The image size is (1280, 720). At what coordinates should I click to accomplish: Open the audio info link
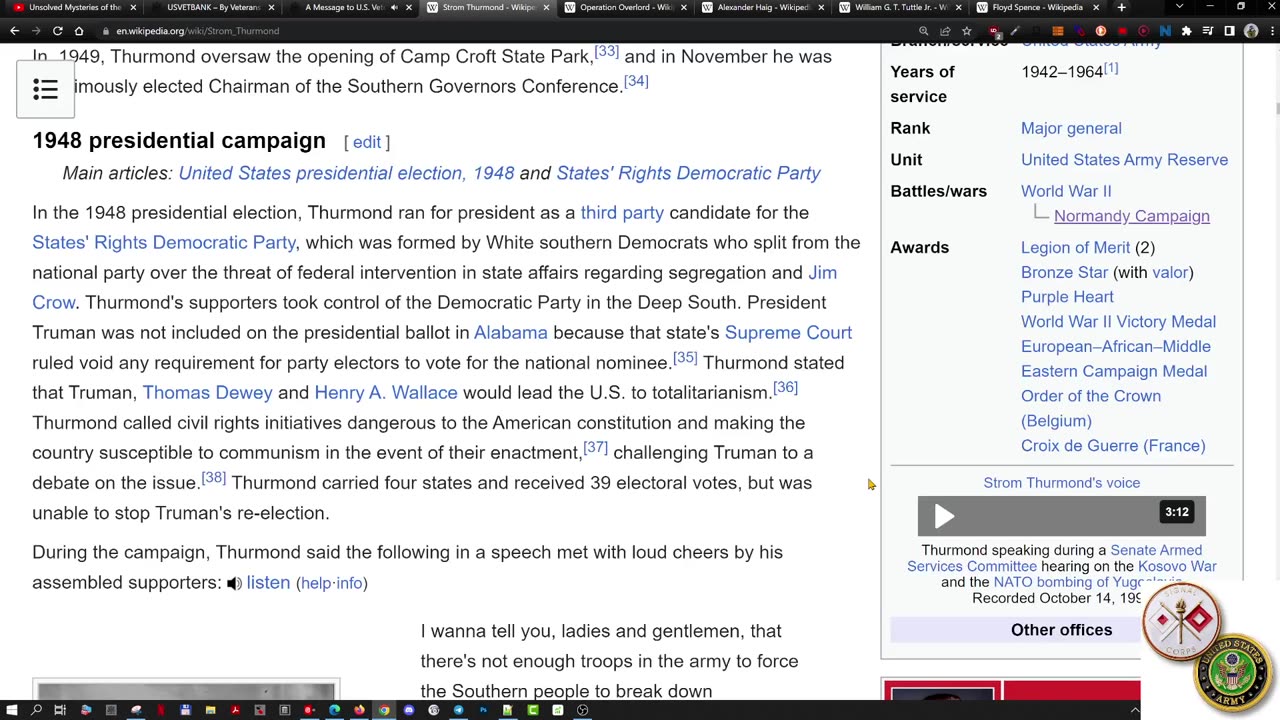[348, 583]
